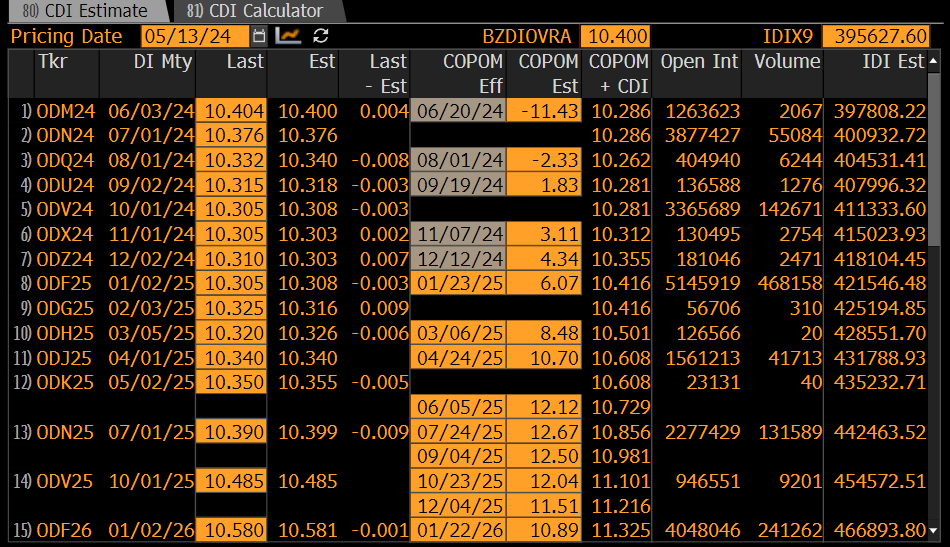Edit ODV25 Last price cell 10.485
Viewport: 950px width, 547px height.
(231, 482)
